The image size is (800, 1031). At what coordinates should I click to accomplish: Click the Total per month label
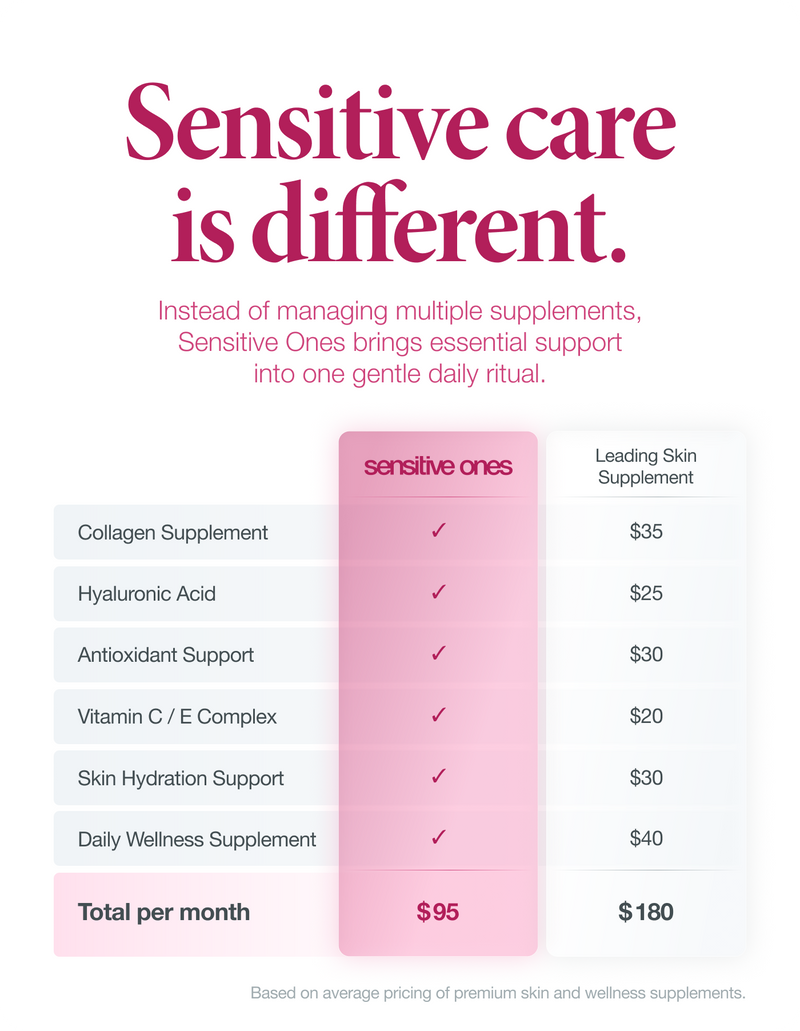point(164,912)
